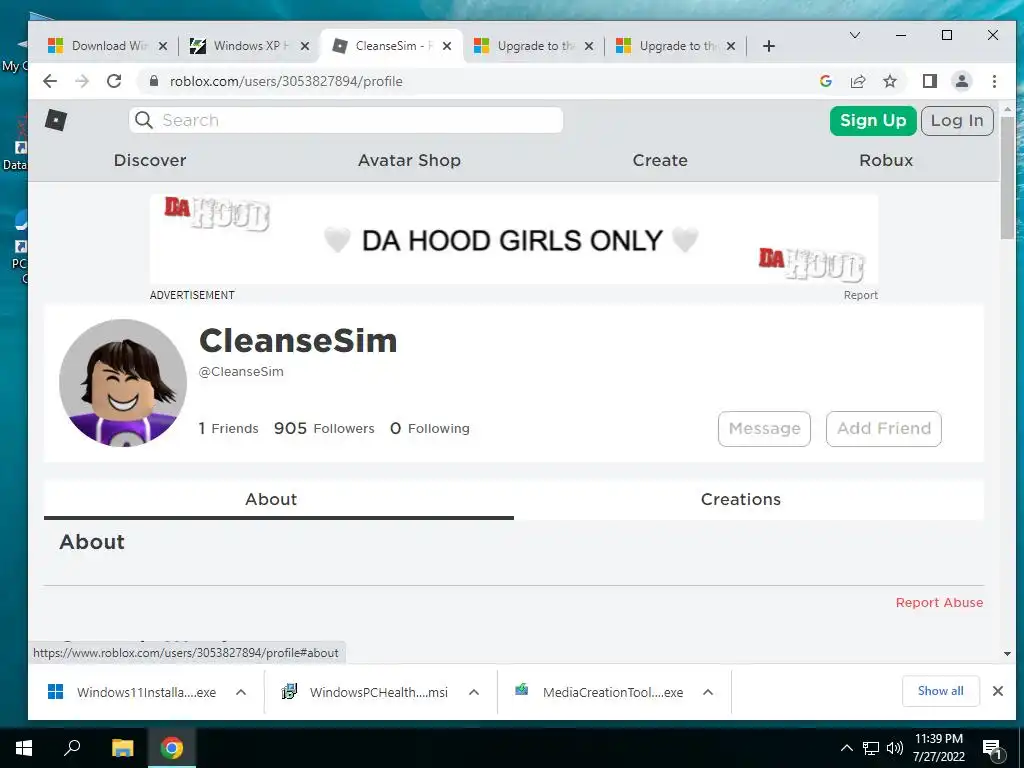Viewport: 1024px width, 768px height.
Task: View the 1 Friends list
Action: point(229,428)
